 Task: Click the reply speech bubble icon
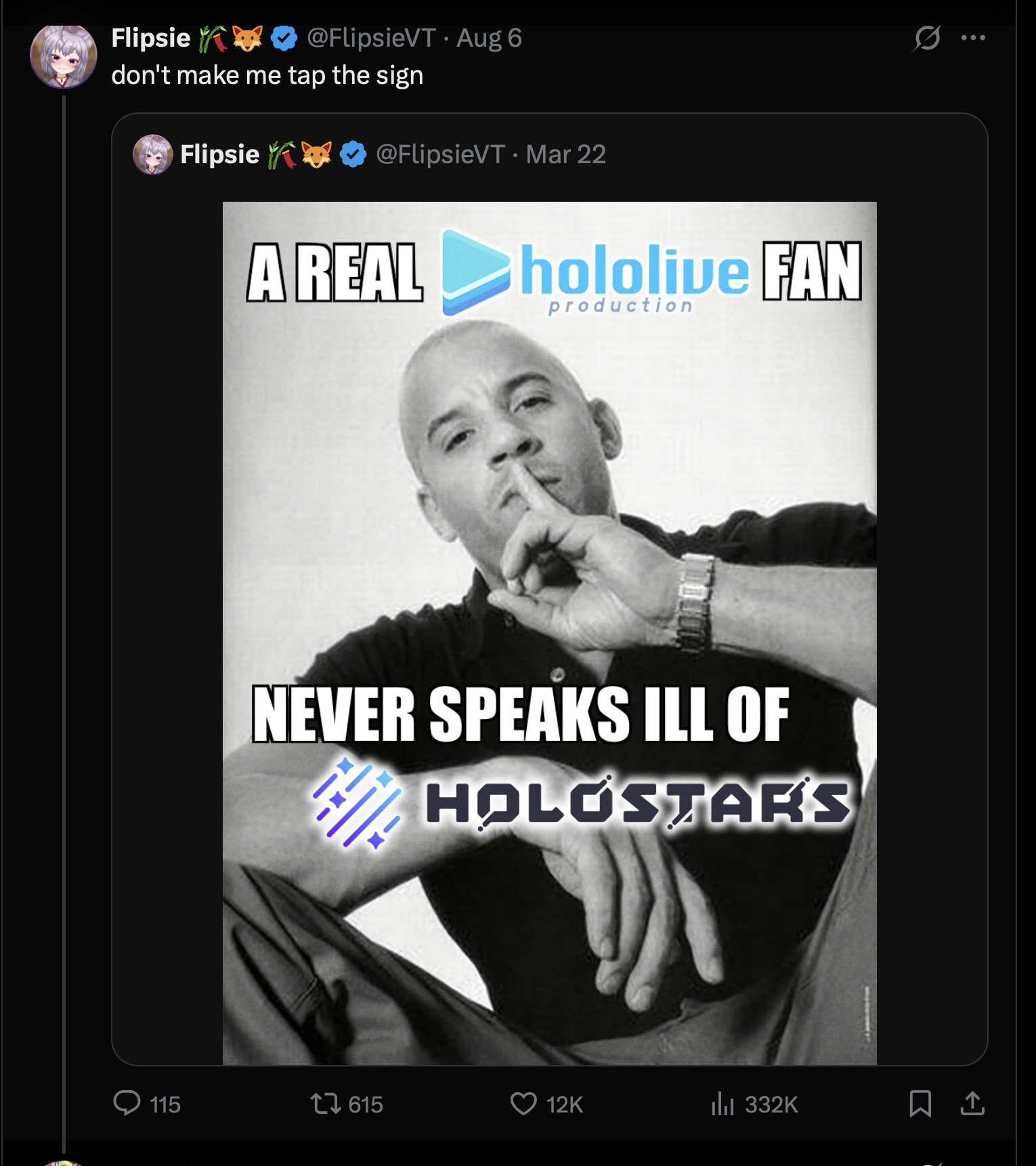pos(127,1103)
